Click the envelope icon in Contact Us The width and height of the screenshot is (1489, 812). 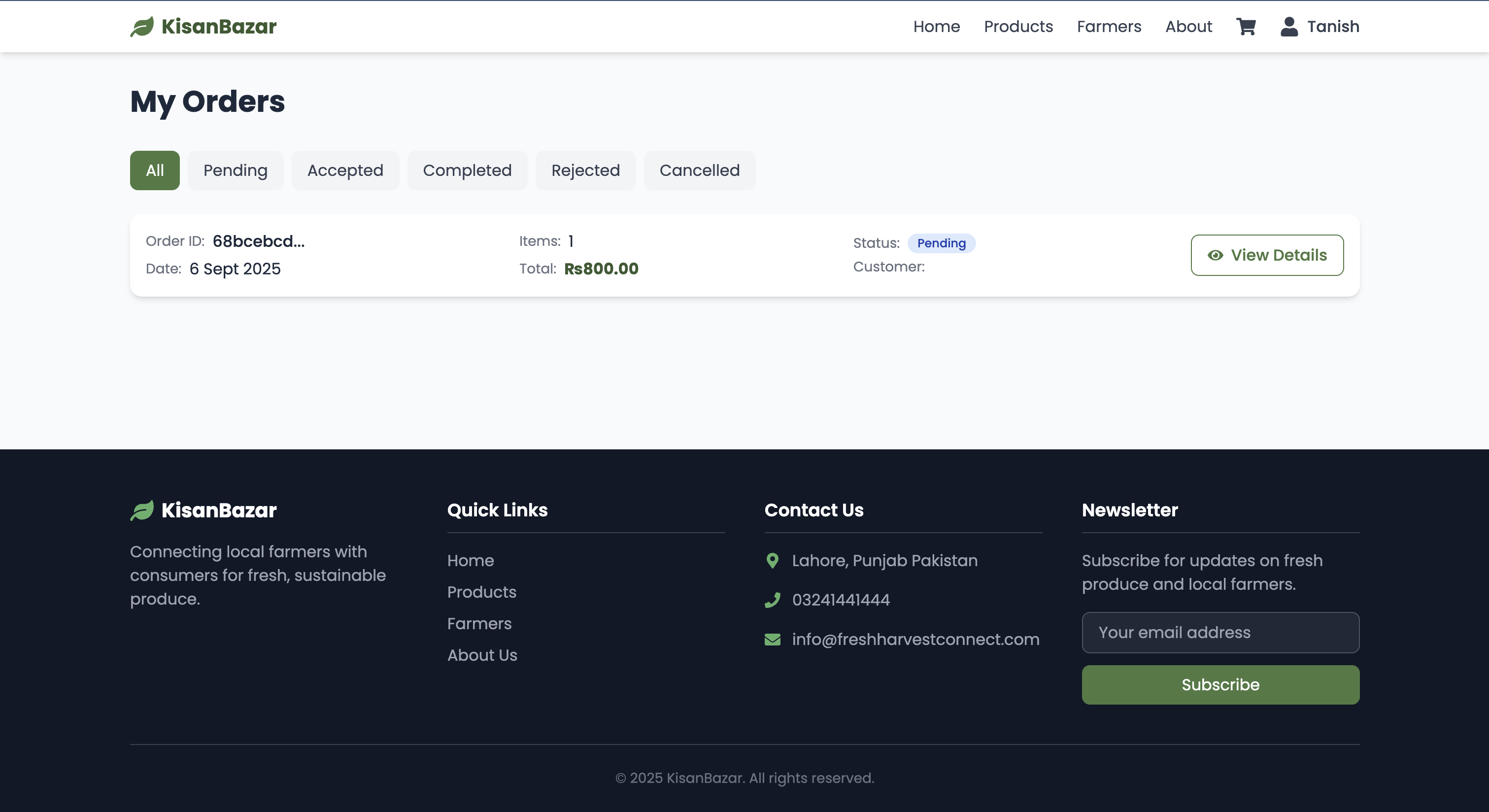(772, 639)
